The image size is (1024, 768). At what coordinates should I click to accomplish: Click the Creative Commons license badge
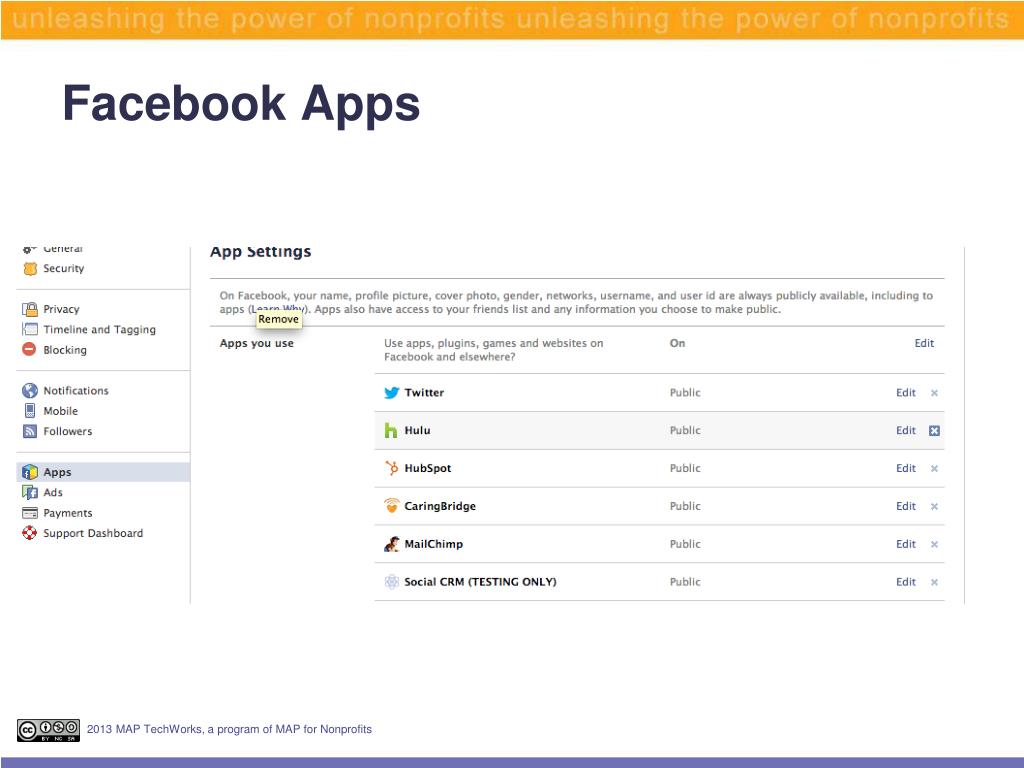pos(48,730)
